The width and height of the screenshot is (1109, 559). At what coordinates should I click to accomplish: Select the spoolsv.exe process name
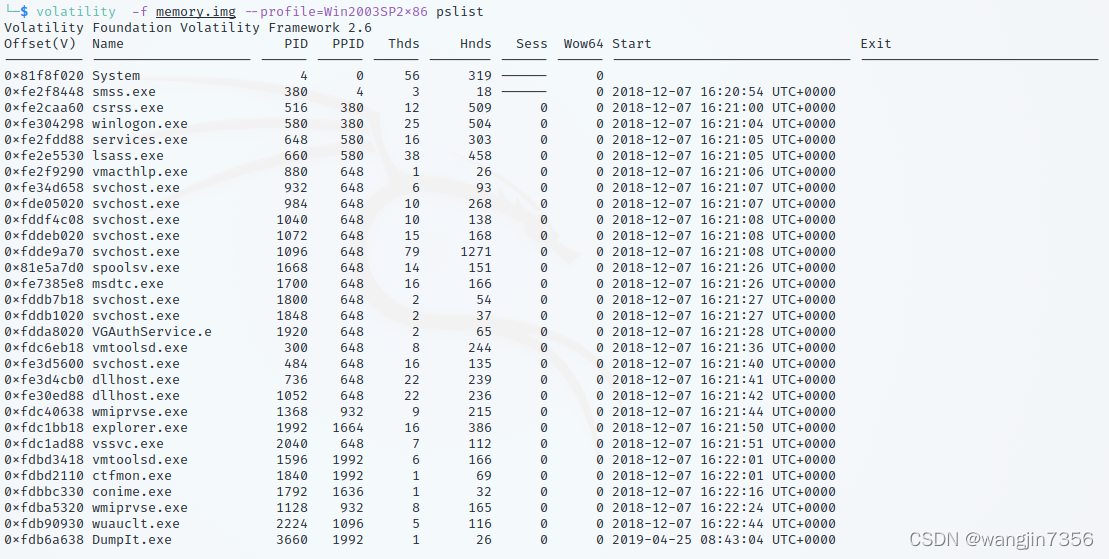[136, 267]
